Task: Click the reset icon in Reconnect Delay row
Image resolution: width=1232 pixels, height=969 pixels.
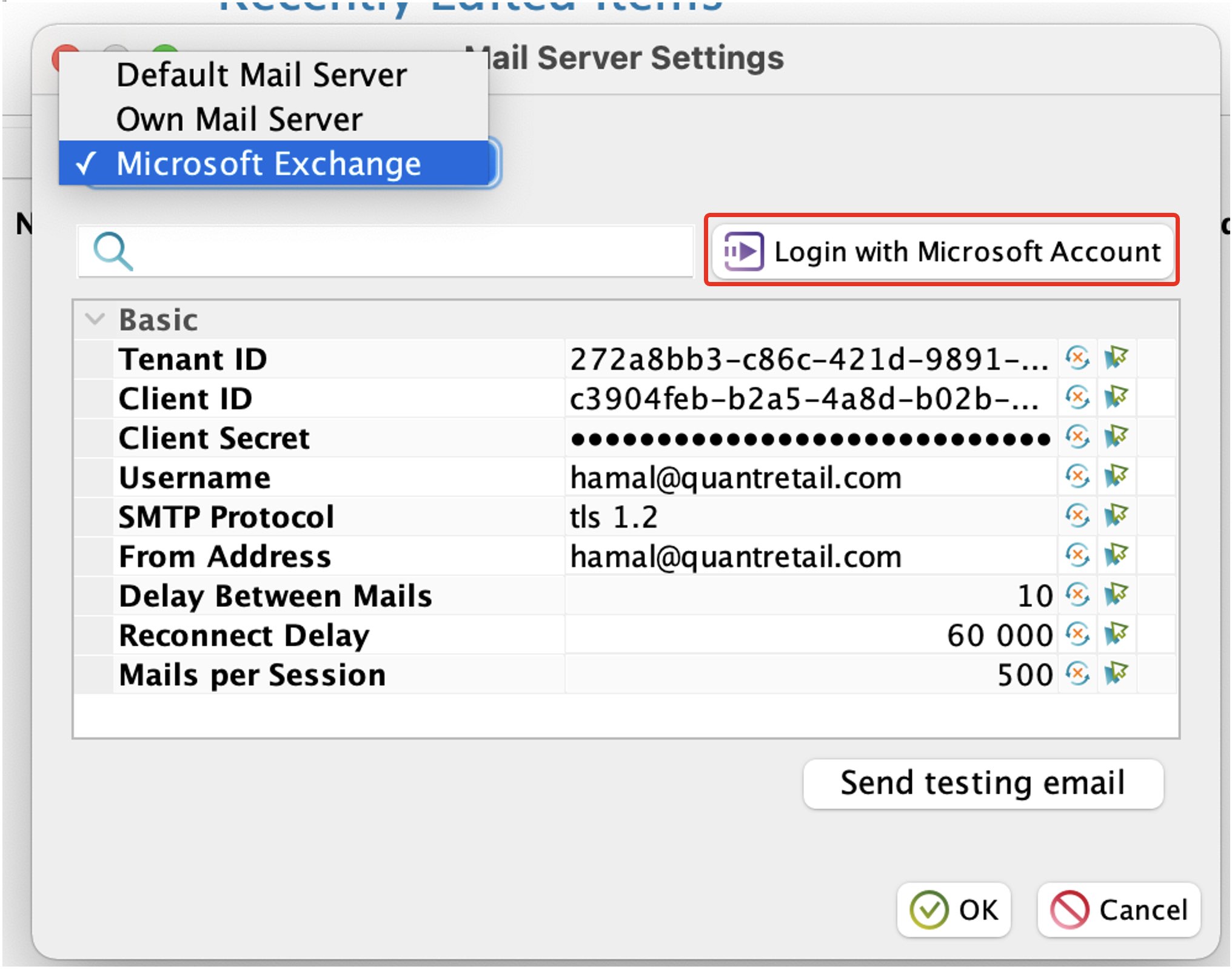Action: pyautogui.click(x=1077, y=634)
